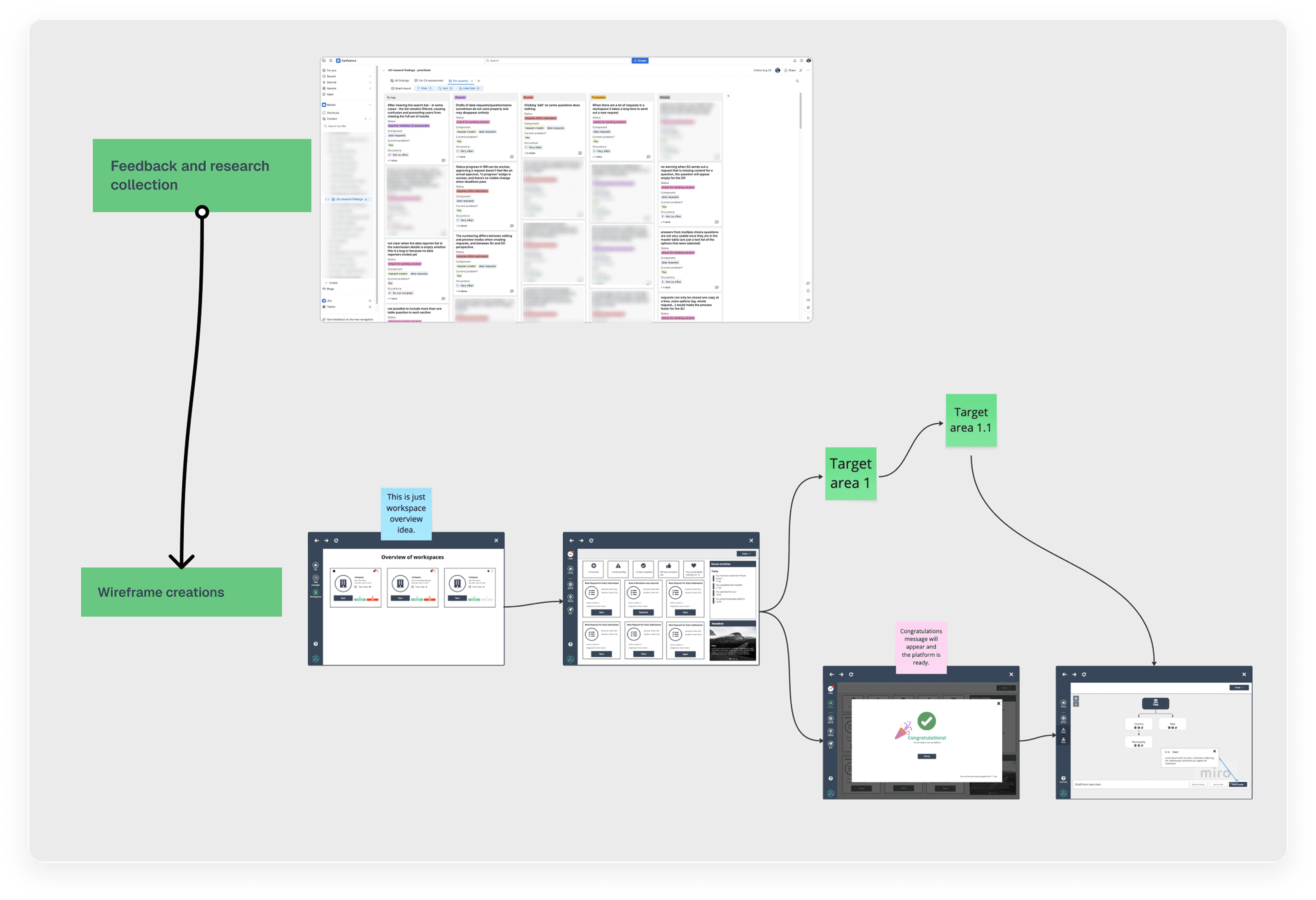Image resolution: width=1316 pixels, height=900 pixels.
Task: Toggle the Filter chip on the findings board
Action: click(425, 88)
